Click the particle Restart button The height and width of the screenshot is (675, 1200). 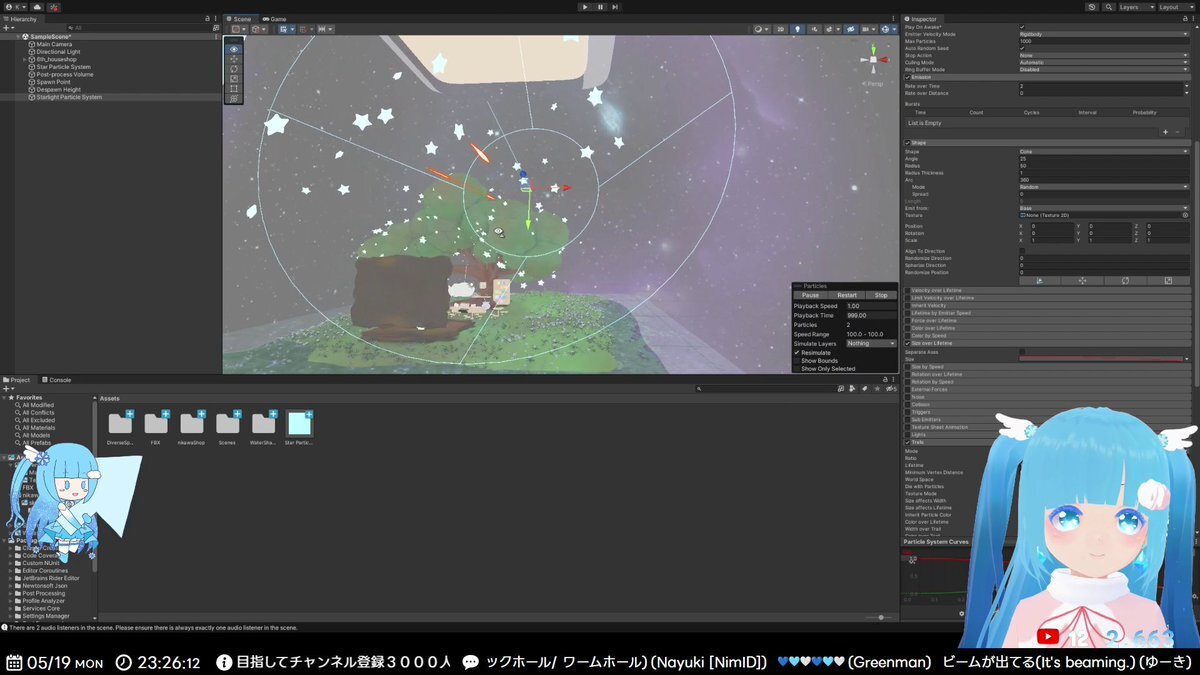coord(847,295)
